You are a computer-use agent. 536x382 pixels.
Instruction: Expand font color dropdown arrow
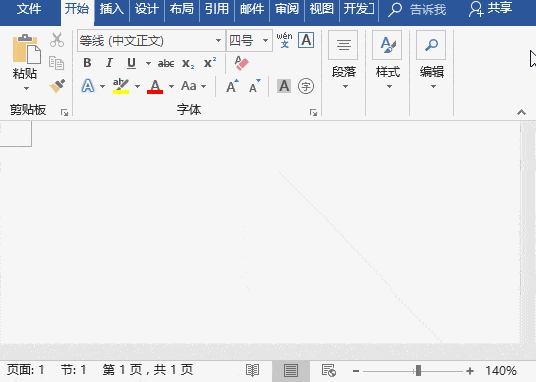tap(171, 86)
